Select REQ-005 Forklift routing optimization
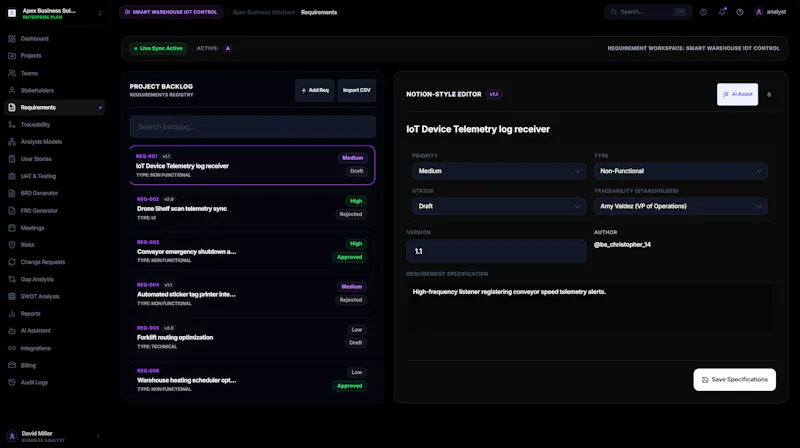The image size is (800, 448). (253, 337)
